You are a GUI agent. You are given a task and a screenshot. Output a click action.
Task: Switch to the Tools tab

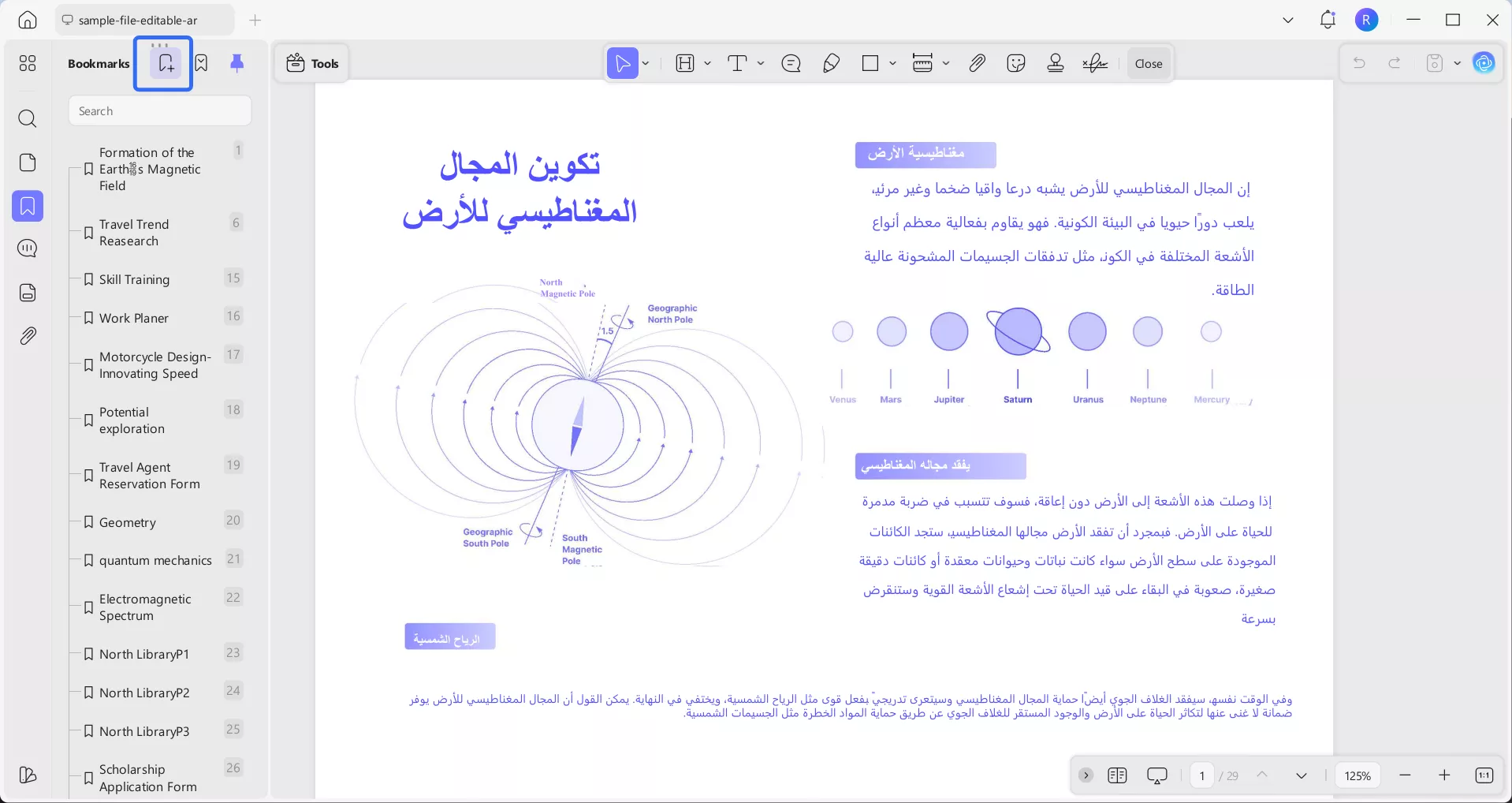coord(311,63)
